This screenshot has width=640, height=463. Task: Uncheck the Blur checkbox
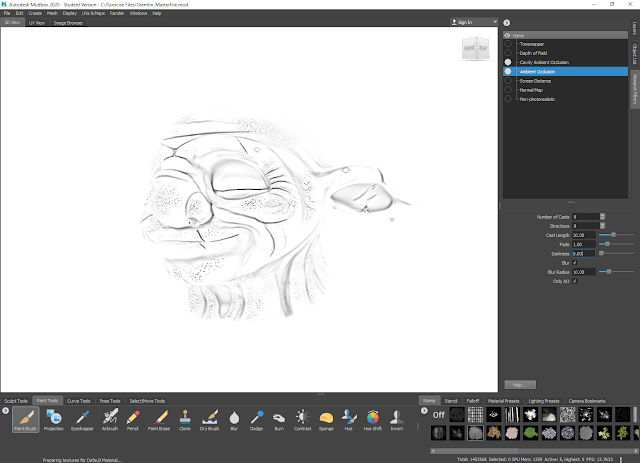click(x=575, y=263)
